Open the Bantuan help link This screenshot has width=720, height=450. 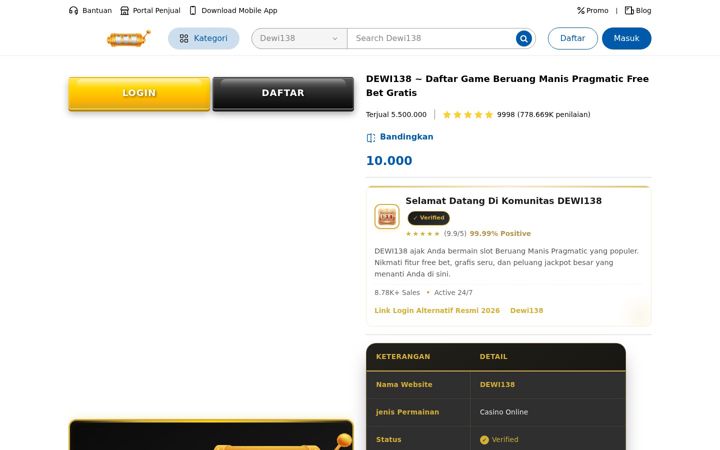coord(90,11)
